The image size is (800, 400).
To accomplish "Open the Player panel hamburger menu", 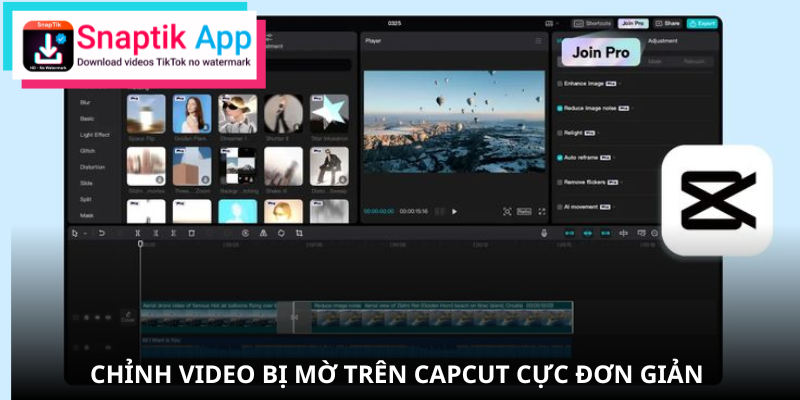I will tap(538, 41).
